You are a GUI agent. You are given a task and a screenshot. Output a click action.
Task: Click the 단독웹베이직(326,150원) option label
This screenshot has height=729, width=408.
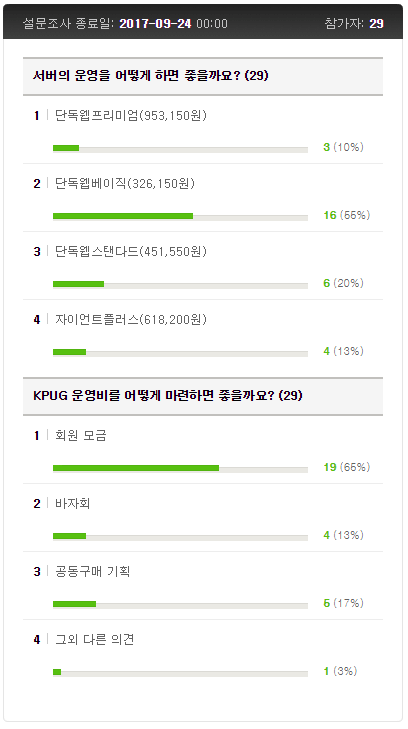125,183
